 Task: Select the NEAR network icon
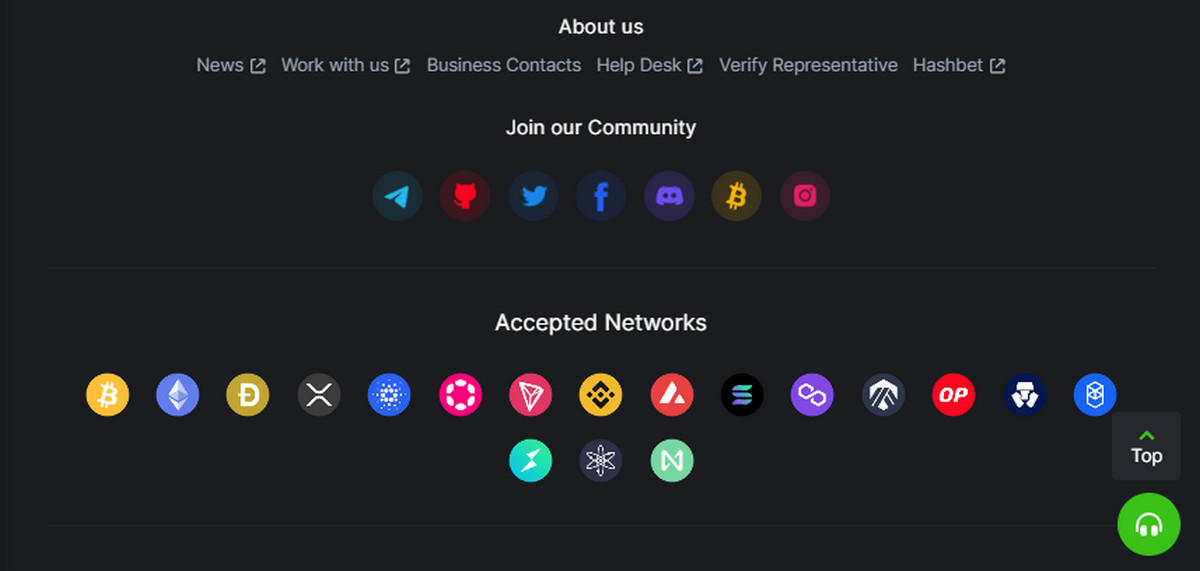pos(672,461)
